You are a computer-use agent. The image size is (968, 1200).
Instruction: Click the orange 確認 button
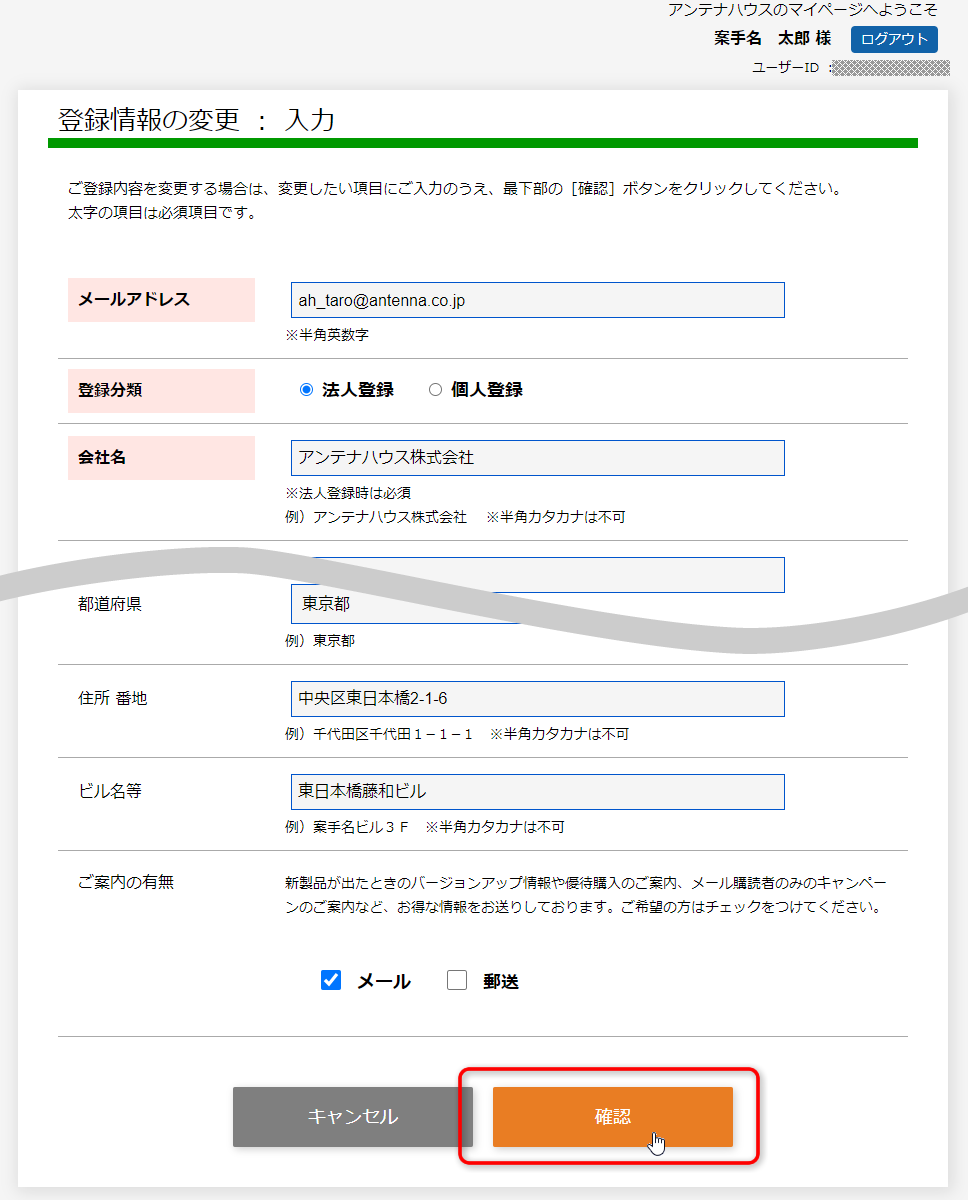(x=612, y=1117)
